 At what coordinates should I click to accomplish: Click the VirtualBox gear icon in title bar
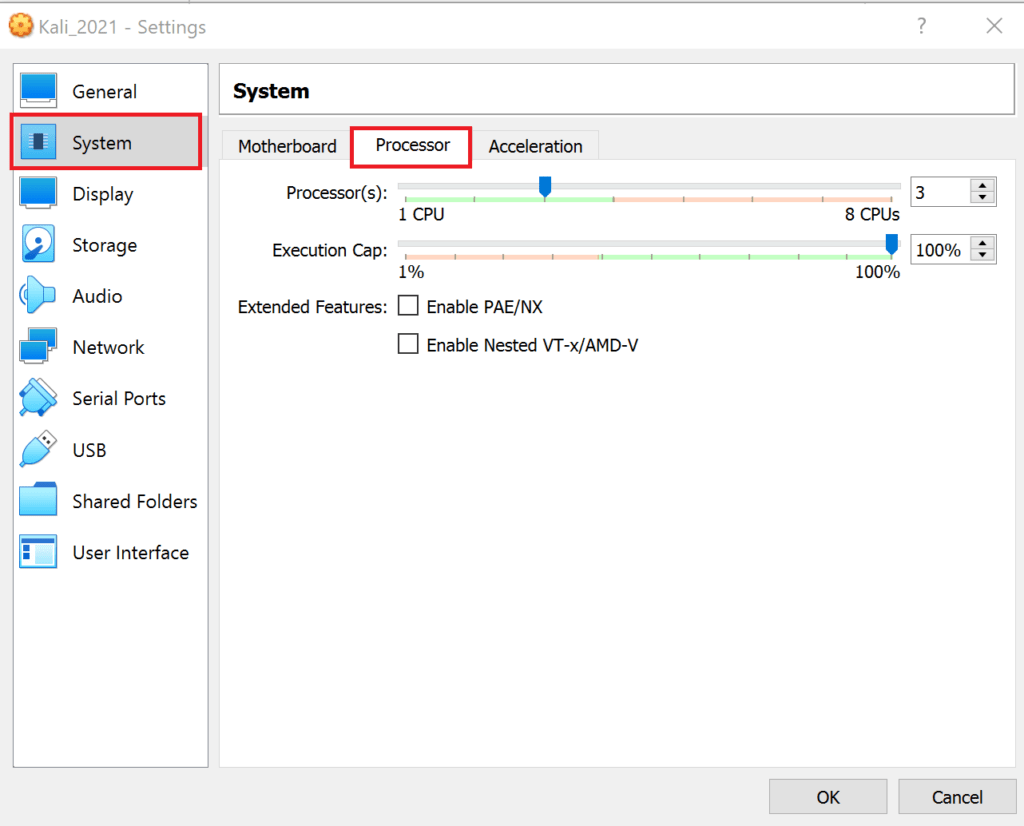[20, 26]
